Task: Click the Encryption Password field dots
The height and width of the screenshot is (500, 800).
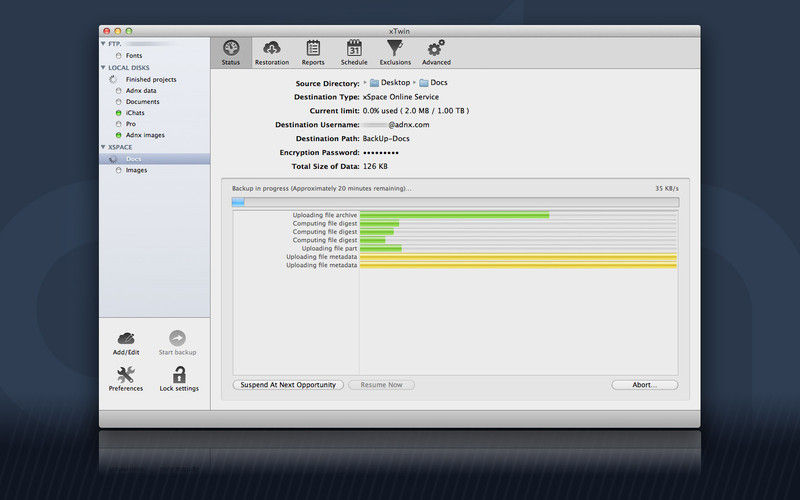Action: 381,153
